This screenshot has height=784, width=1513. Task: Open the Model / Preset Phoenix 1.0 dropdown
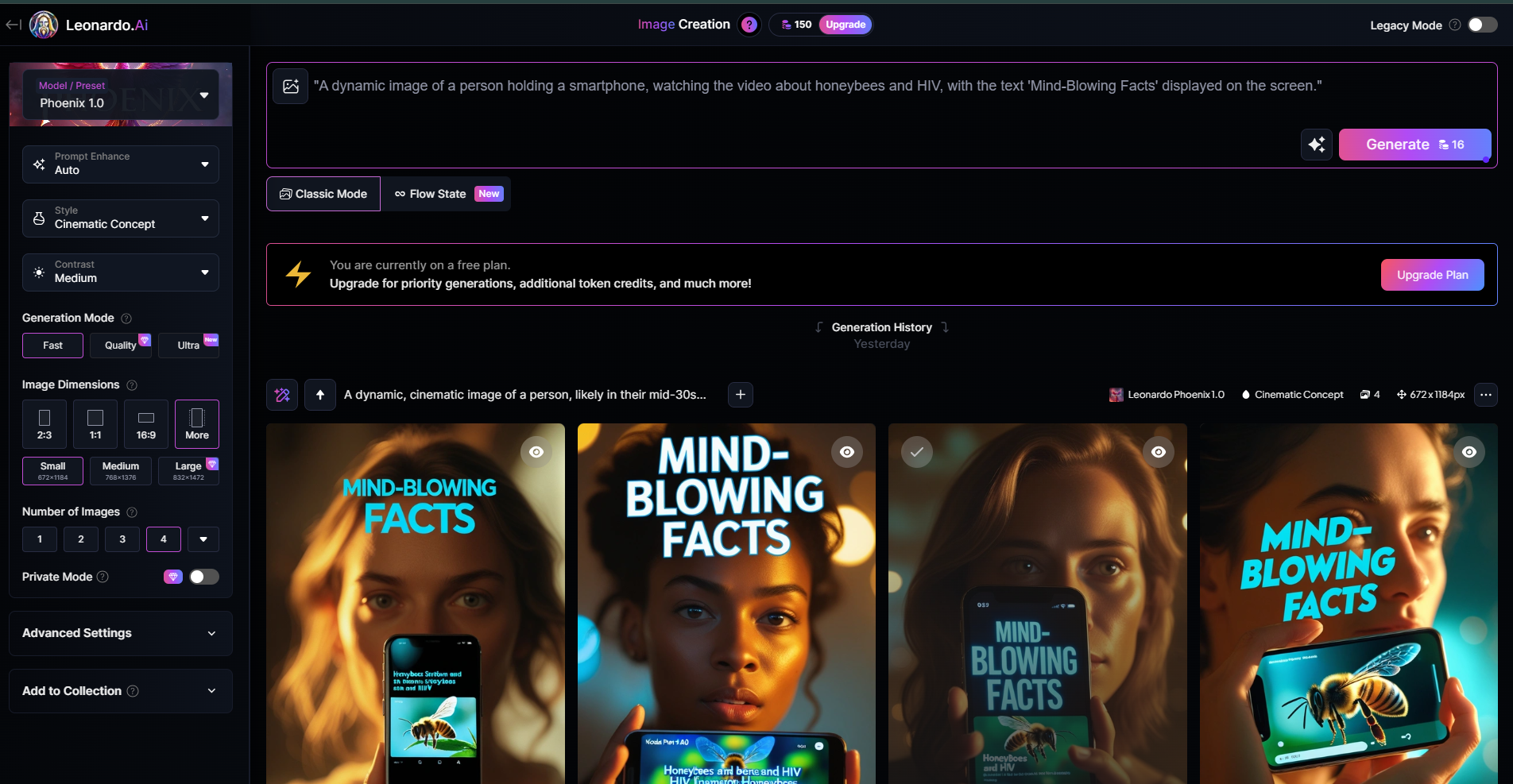(x=121, y=95)
